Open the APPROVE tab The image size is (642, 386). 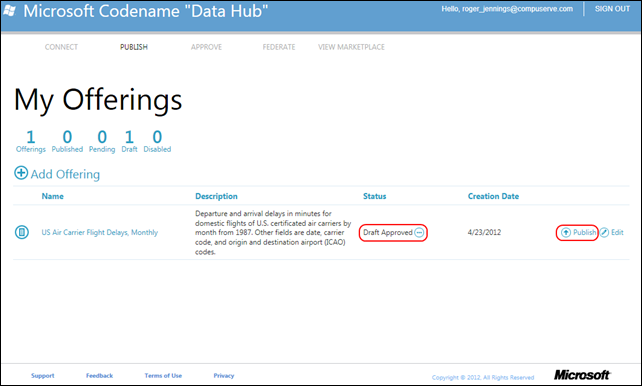(x=206, y=47)
